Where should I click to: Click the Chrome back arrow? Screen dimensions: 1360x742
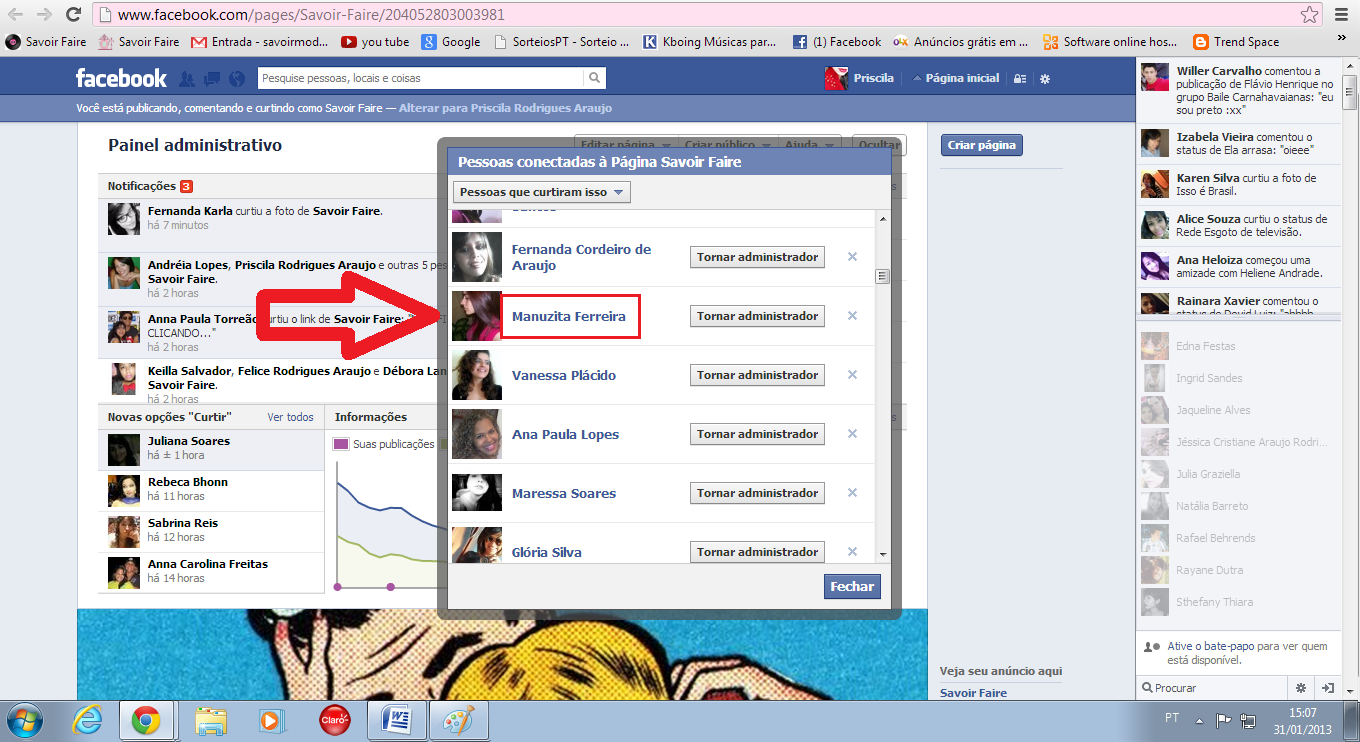pos(16,15)
